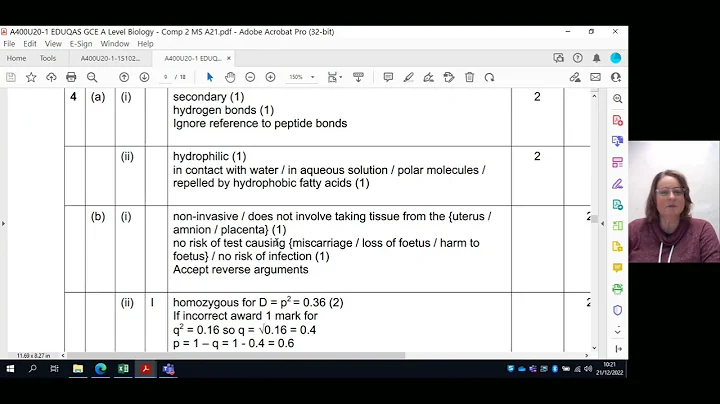This screenshot has height=404, width=720.
Task: Open the account profile avatar
Action: coord(616,58)
